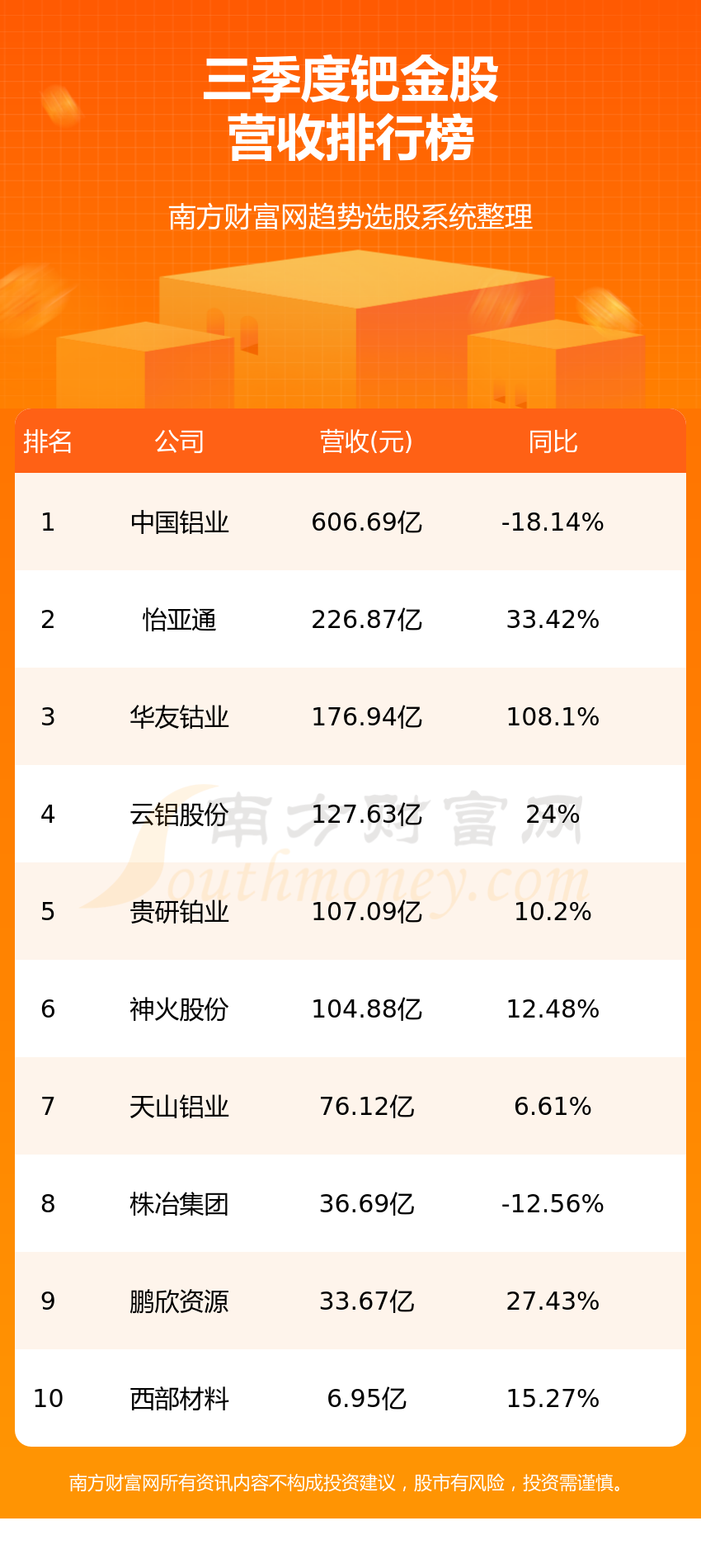
Task: Click growth value 108.1%
Action: point(553,717)
